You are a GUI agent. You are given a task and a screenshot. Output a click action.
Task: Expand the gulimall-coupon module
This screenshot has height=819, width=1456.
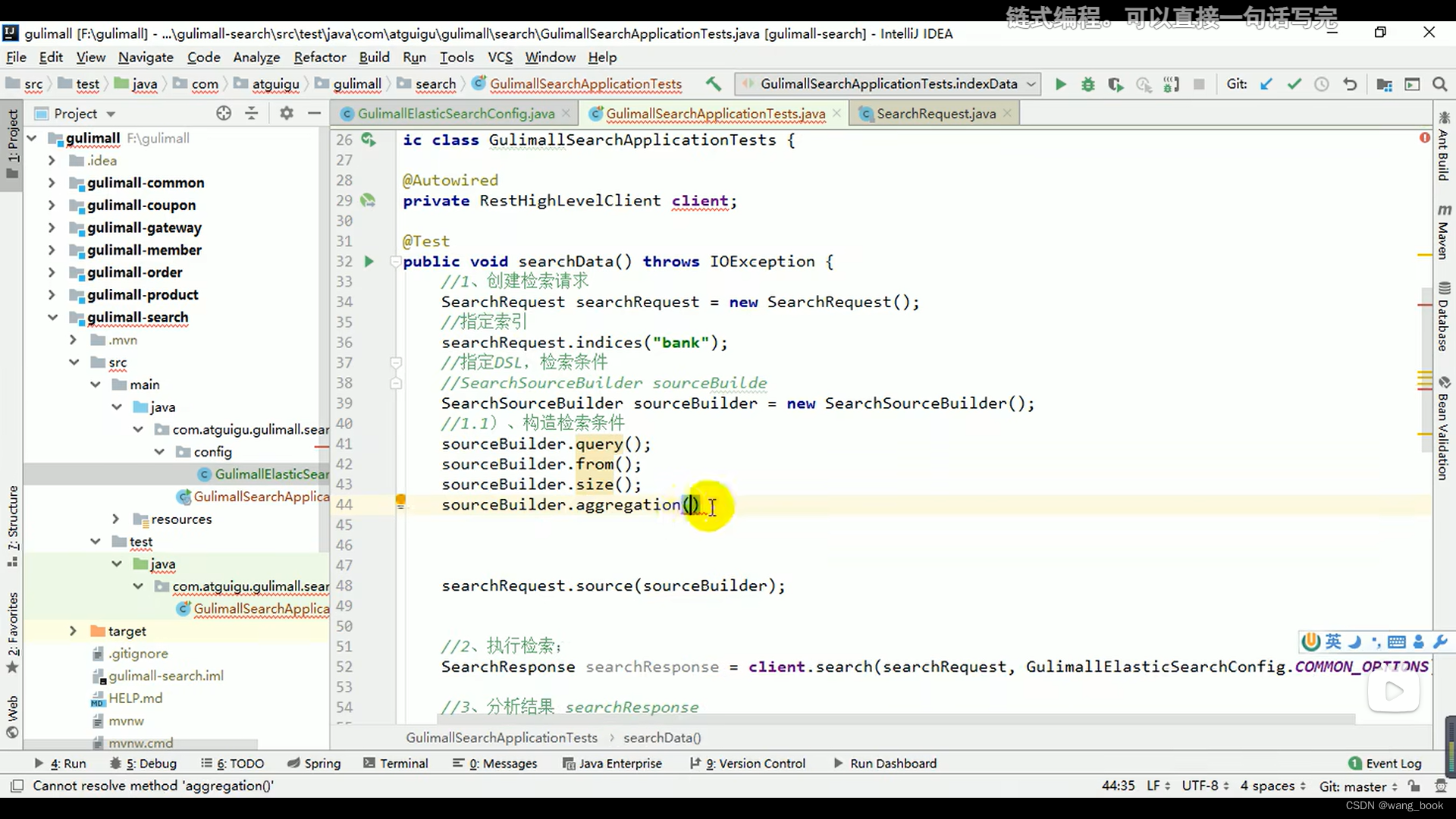click(x=52, y=206)
